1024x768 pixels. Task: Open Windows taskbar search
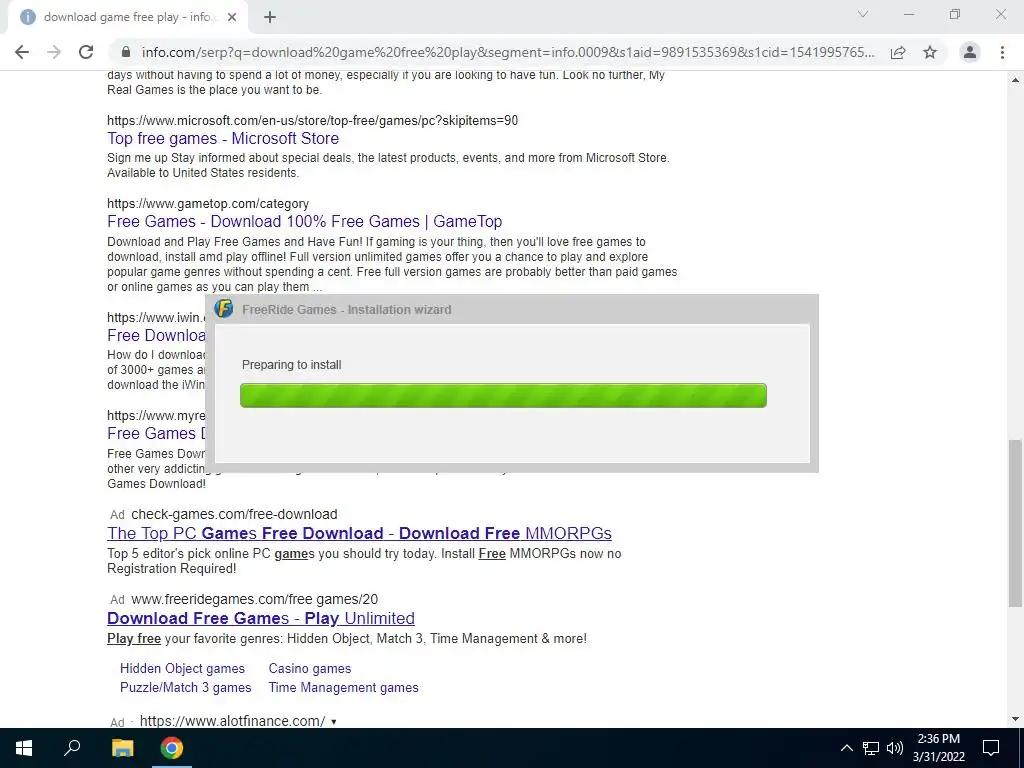click(x=72, y=748)
